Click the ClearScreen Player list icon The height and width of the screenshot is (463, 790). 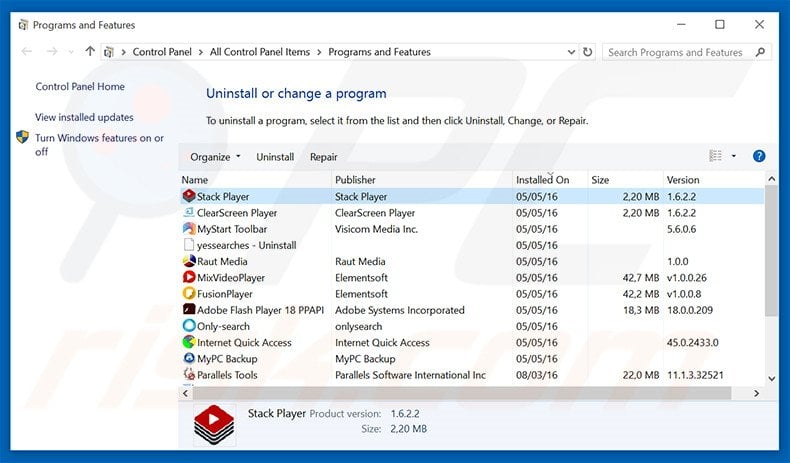[189, 212]
